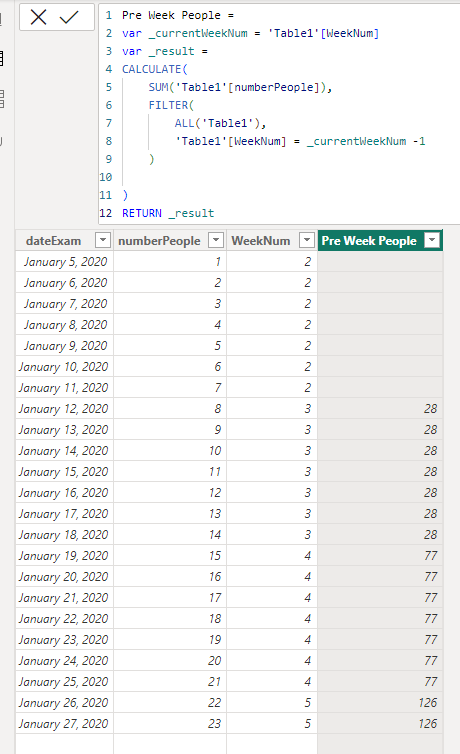The height and width of the screenshot is (754, 460).
Task: Open the numberPeople column filter dropdown
Action: click(216, 240)
